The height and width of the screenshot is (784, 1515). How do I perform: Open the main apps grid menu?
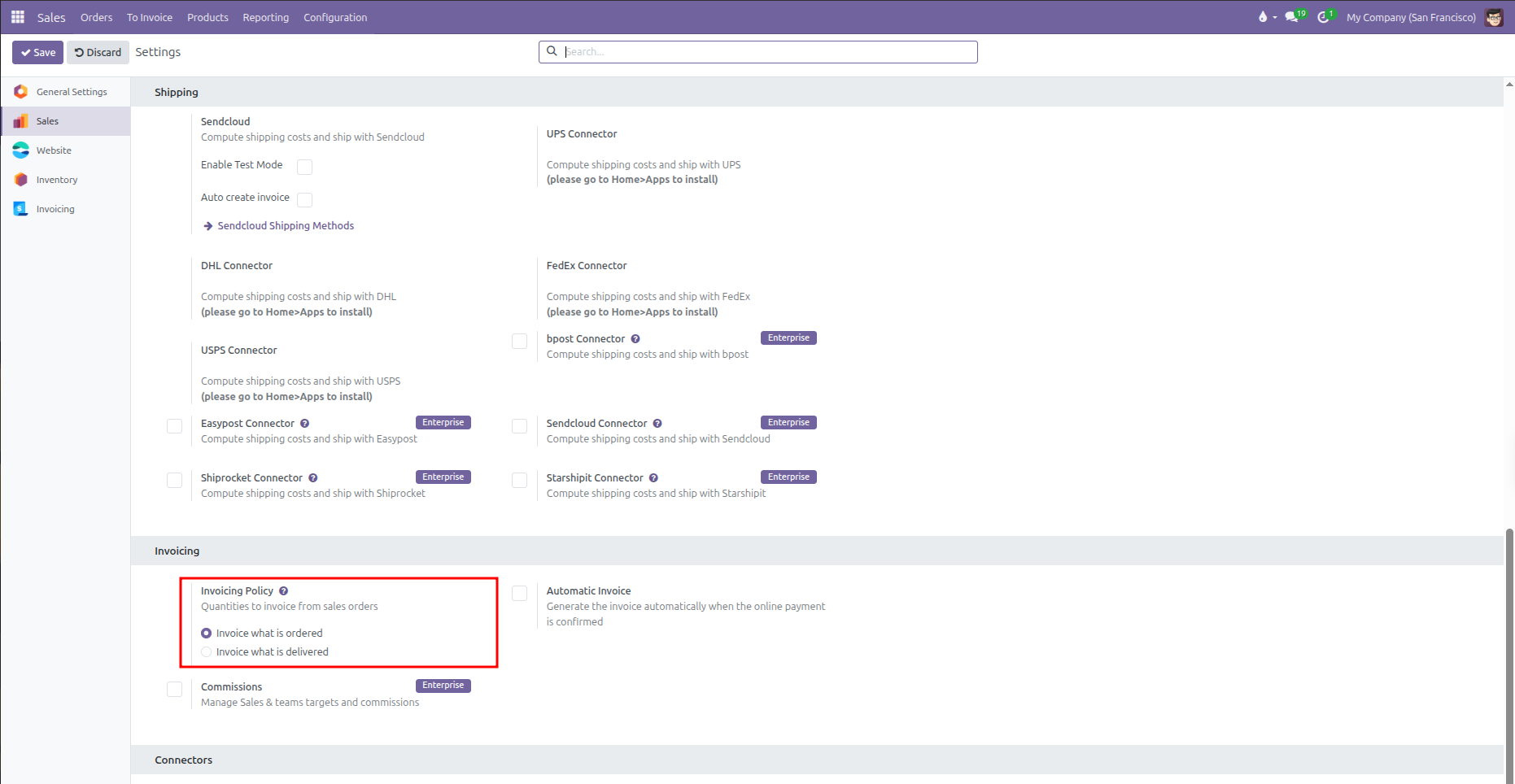18,17
